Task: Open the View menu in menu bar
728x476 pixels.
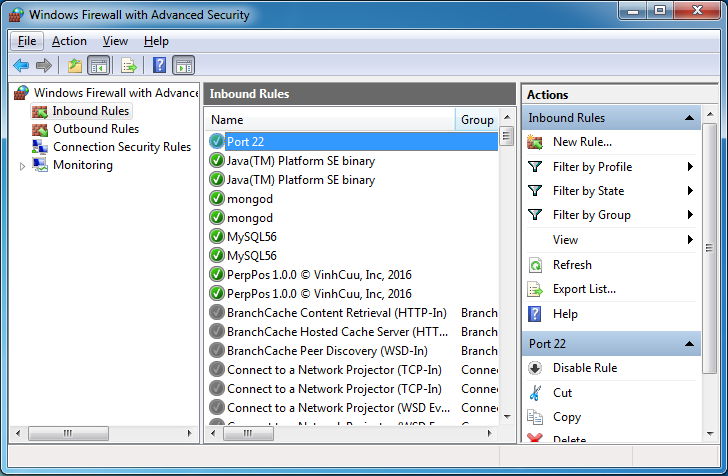Action: (115, 41)
